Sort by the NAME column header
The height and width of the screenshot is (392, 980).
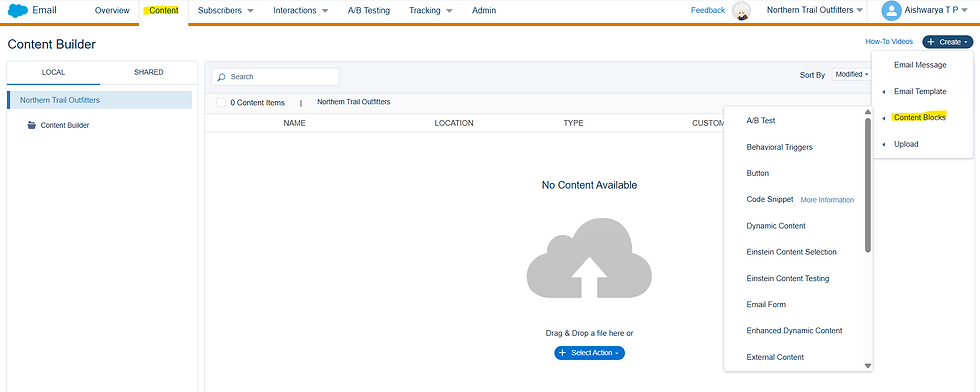point(294,123)
